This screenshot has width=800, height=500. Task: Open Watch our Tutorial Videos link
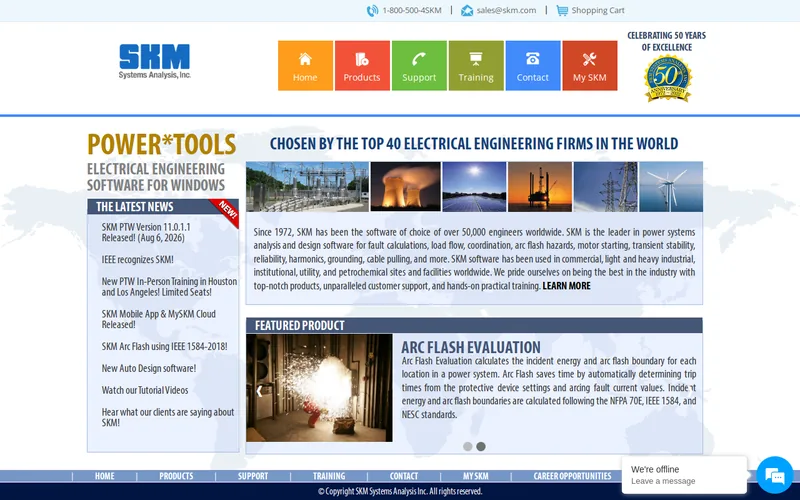point(144,390)
